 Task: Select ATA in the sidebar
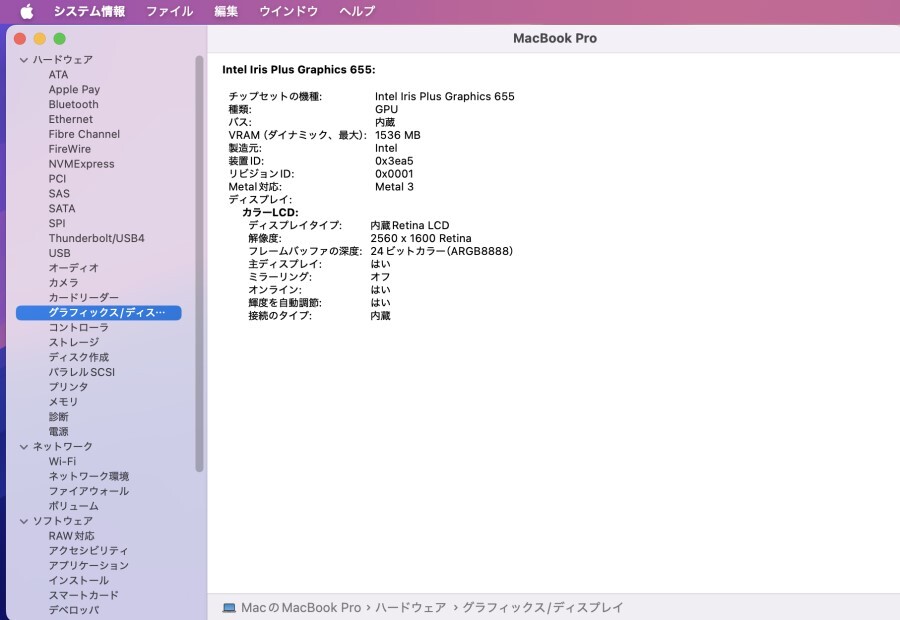tap(58, 75)
